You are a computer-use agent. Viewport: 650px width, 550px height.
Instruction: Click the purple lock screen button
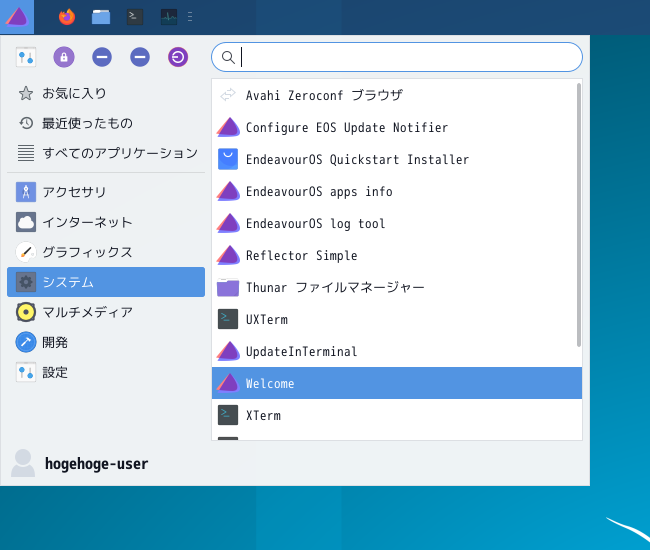(64, 57)
